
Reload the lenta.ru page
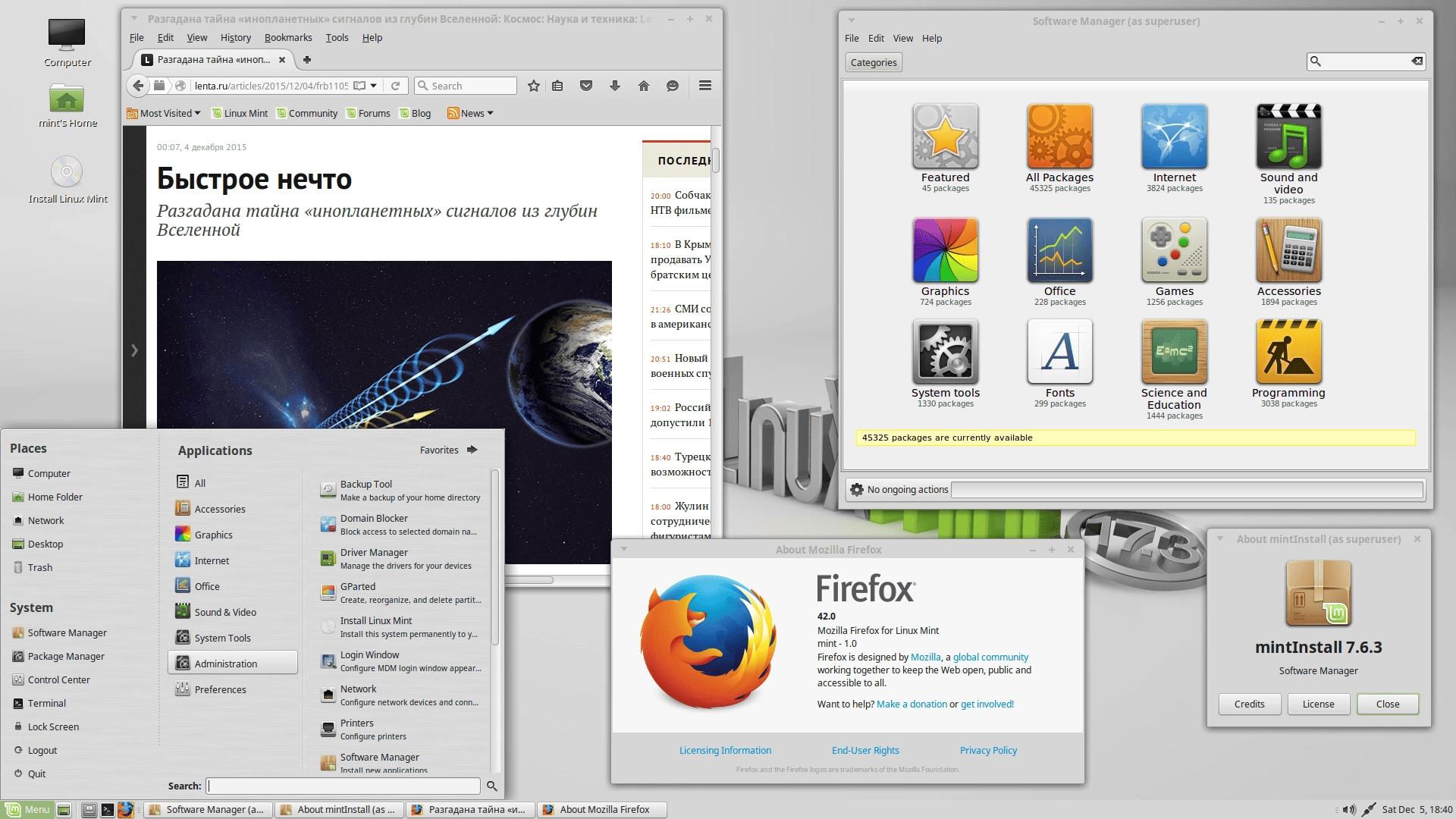[395, 86]
